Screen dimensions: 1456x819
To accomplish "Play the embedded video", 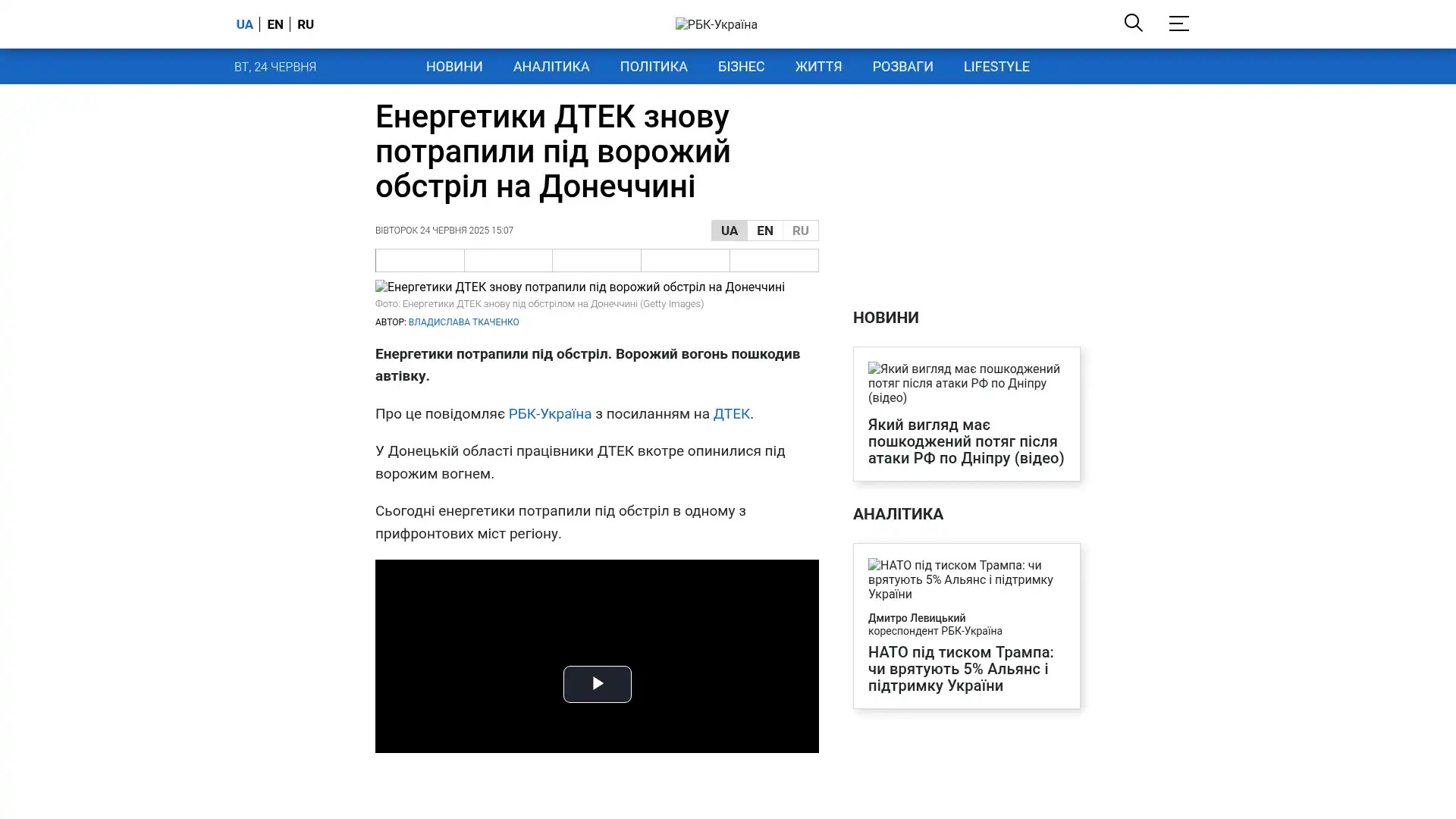I will [597, 684].
